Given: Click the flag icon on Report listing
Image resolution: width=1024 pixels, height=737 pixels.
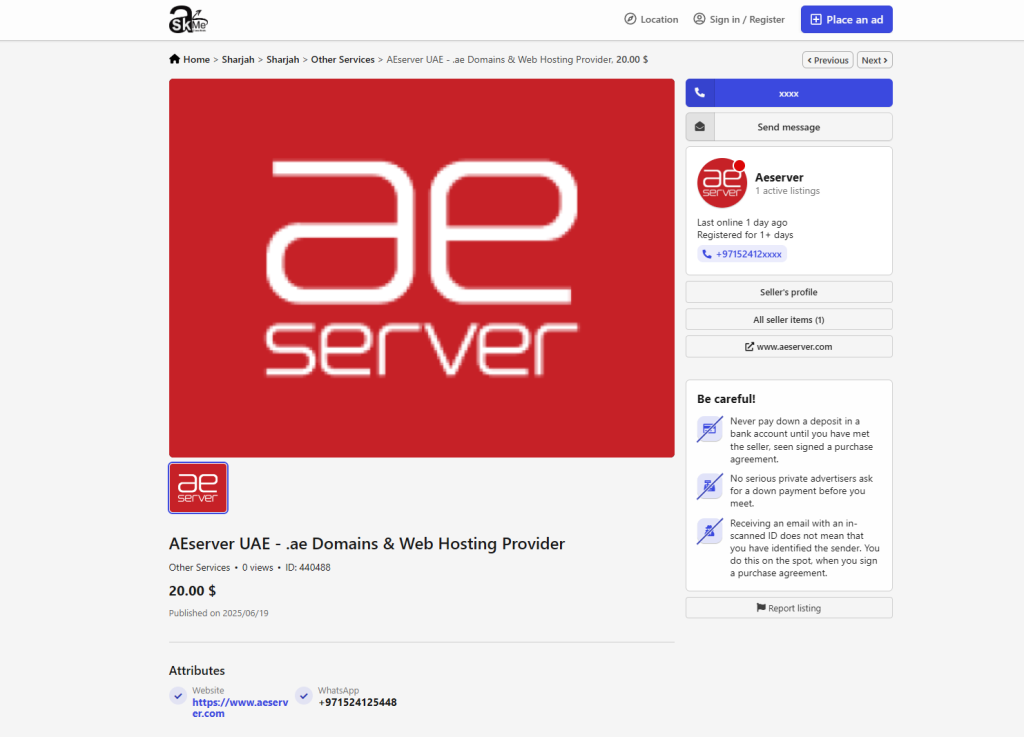Looking at the screenshot, I should [761, 608].
